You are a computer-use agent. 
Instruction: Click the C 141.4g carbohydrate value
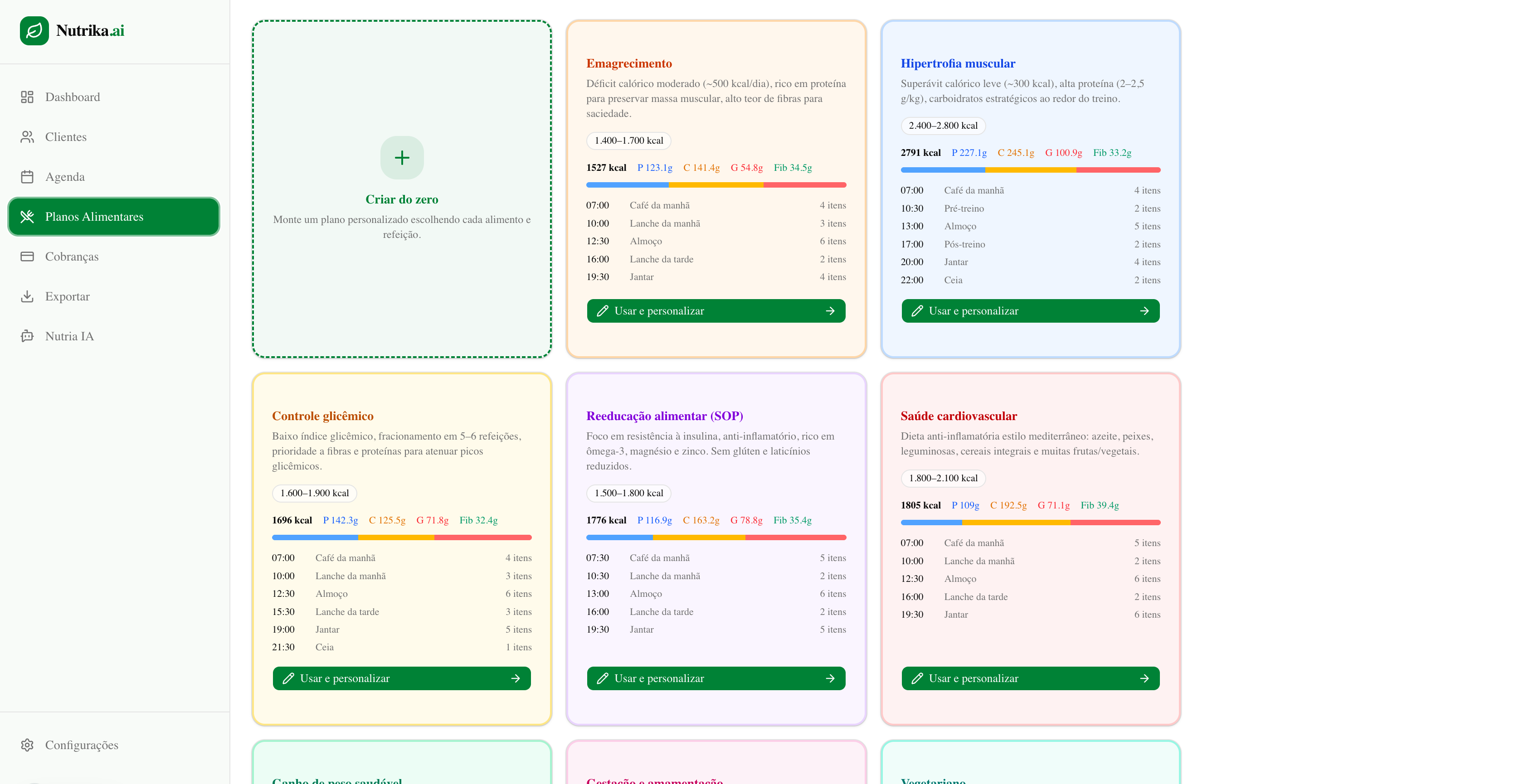[702, 168]
